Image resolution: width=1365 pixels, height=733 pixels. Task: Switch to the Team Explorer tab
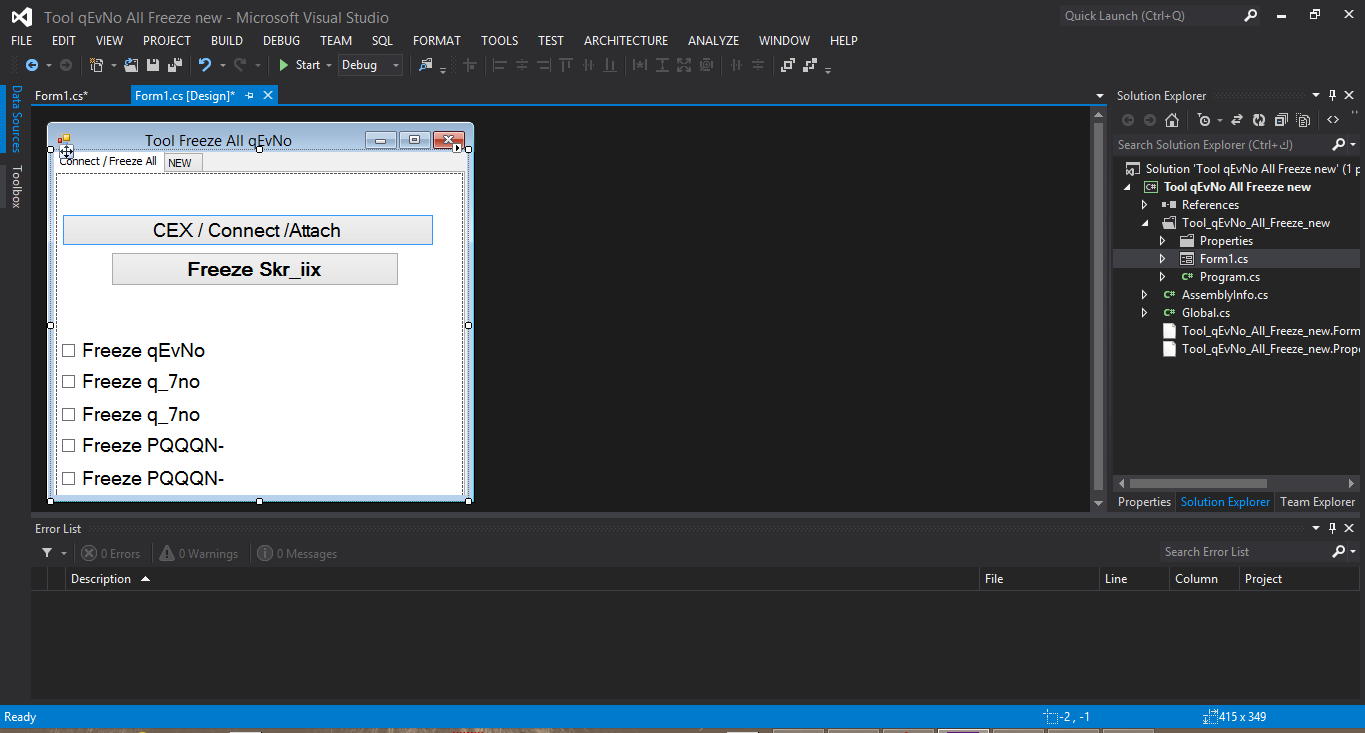click(x=1318, y=502)
